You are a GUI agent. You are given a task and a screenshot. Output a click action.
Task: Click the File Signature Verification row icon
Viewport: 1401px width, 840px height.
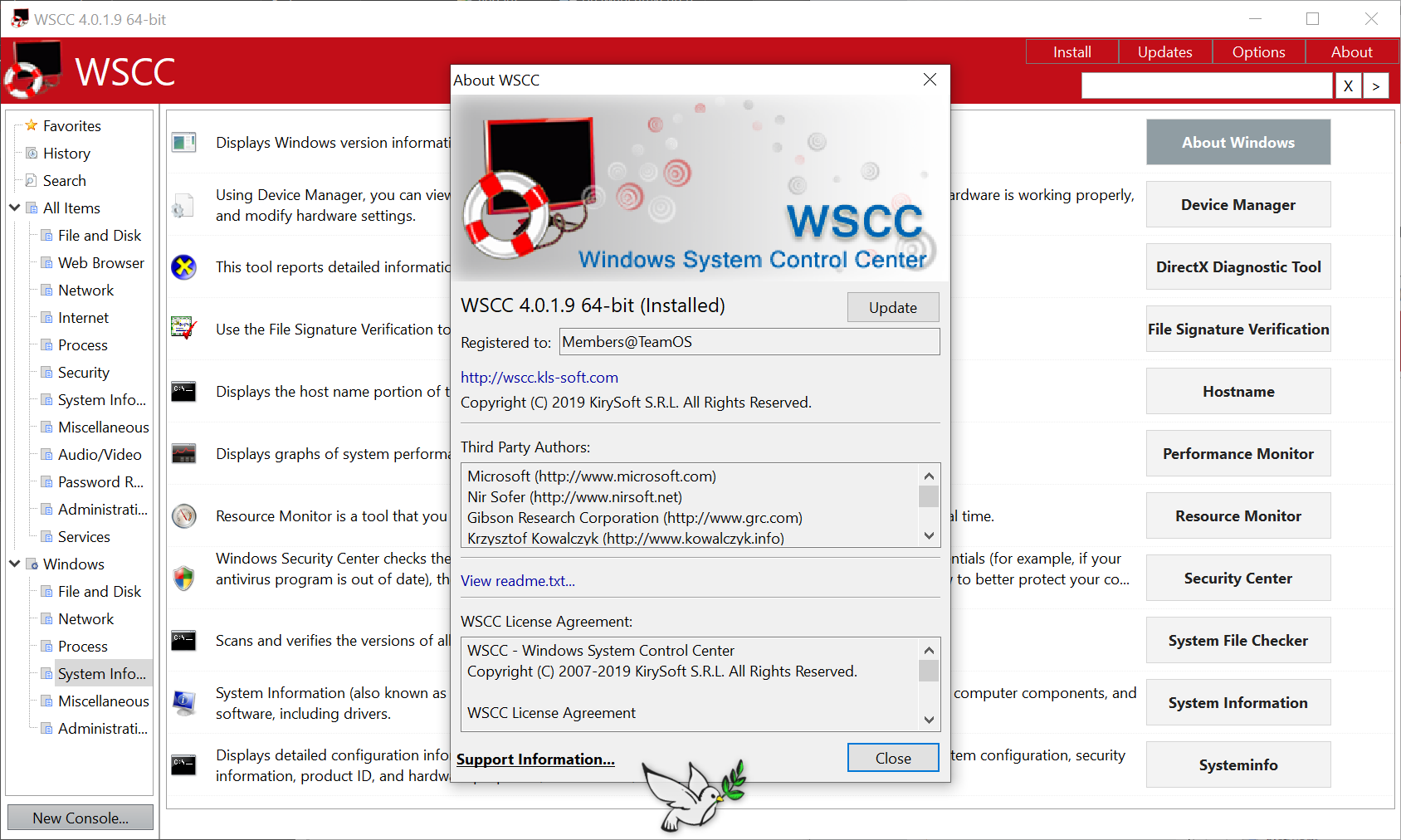[183, 329]
